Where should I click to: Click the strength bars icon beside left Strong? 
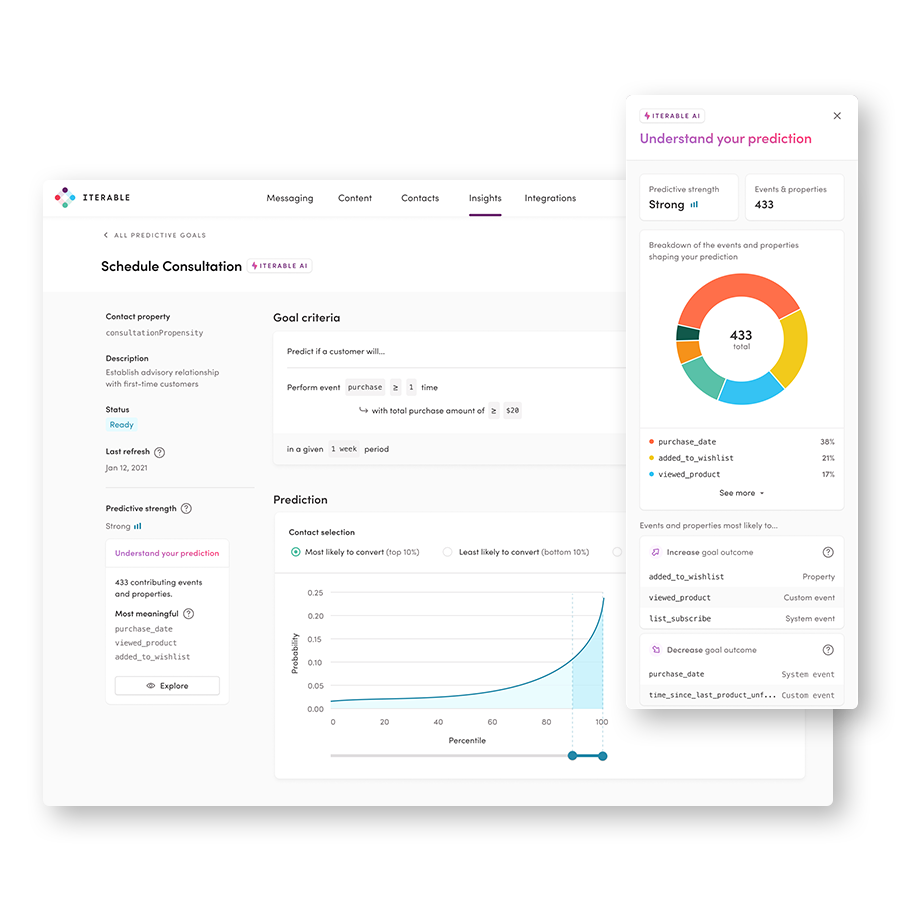[x=137, y=526]
